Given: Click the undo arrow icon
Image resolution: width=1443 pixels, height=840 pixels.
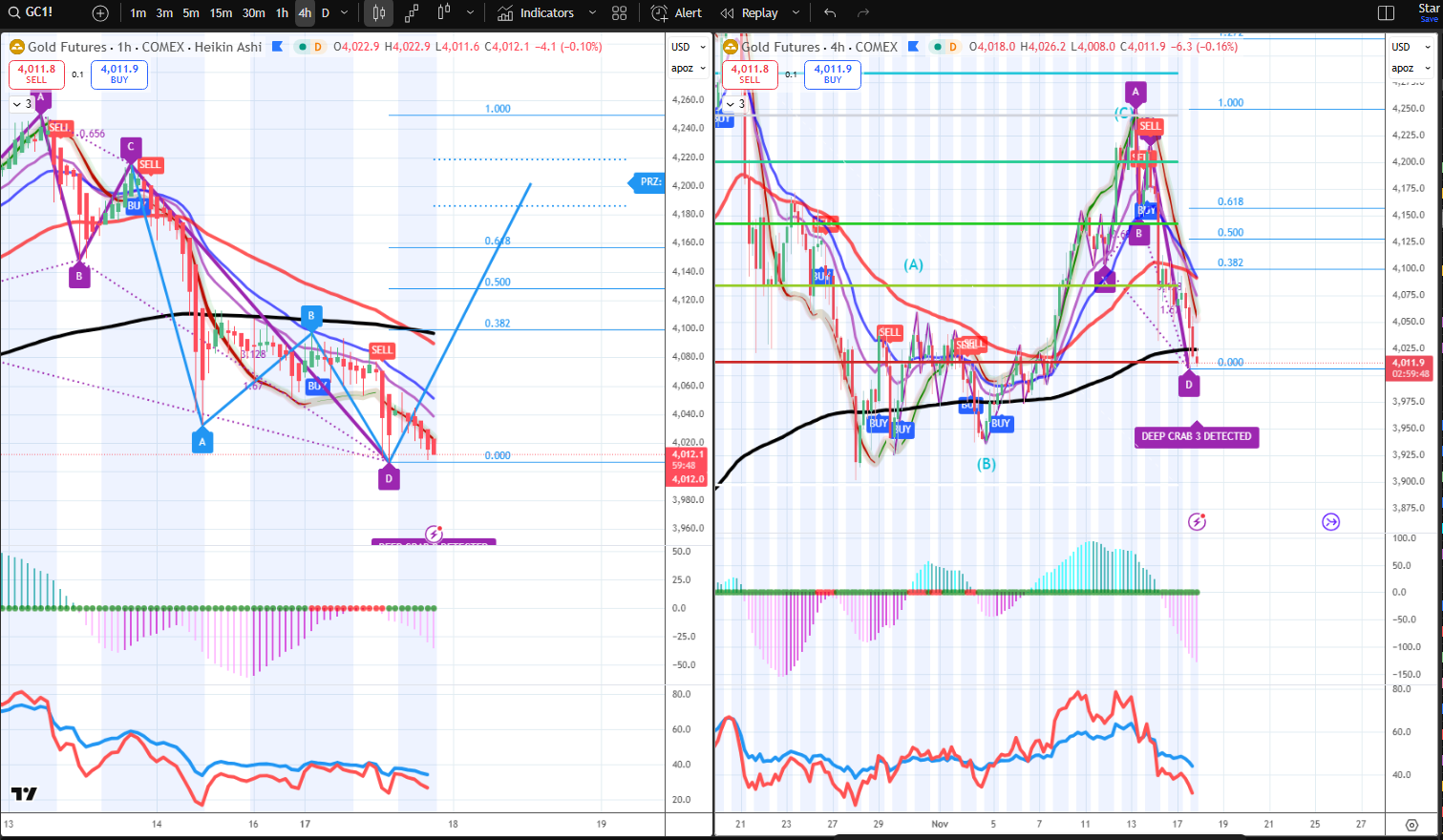Looking at the screenshot, I should 830,13.
